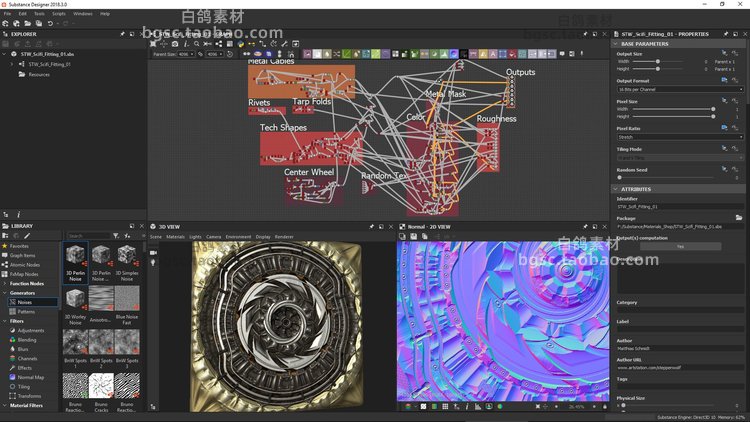Open the Lights menu in 3D View

(x=195, y=237)
